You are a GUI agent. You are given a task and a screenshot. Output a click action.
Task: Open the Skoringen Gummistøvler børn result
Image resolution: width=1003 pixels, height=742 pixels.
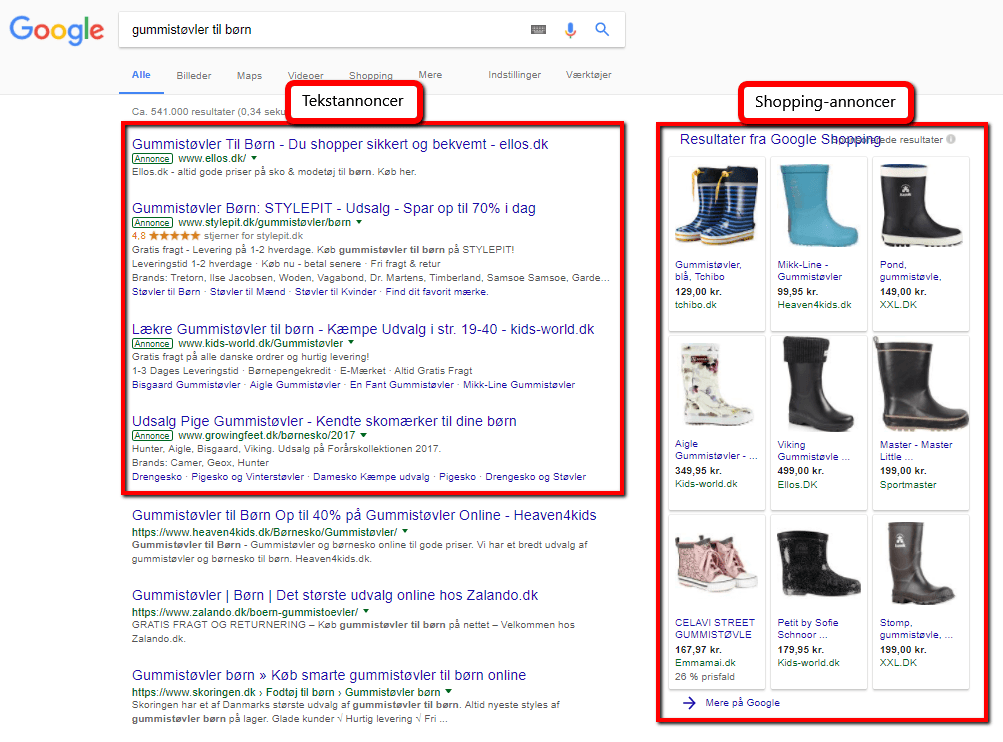click(329, 675)
